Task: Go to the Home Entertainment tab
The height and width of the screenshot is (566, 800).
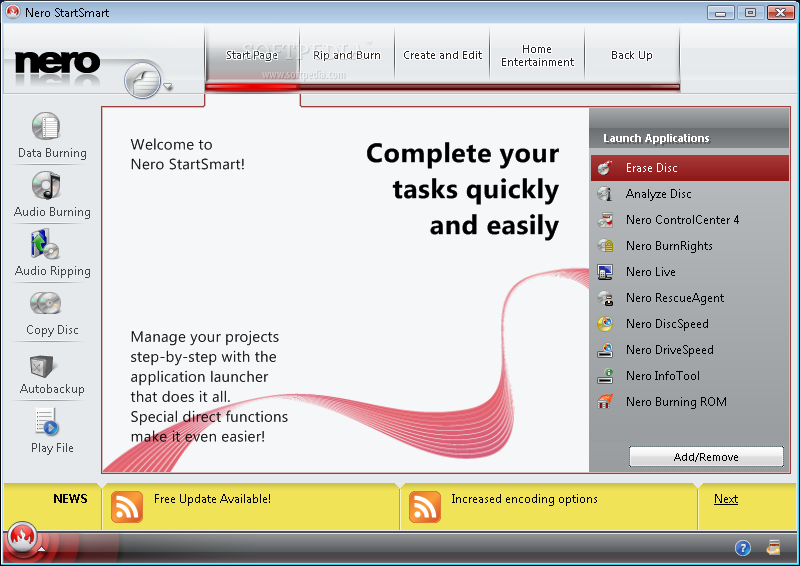Action: pyautogui.click(x=537, y=56)
